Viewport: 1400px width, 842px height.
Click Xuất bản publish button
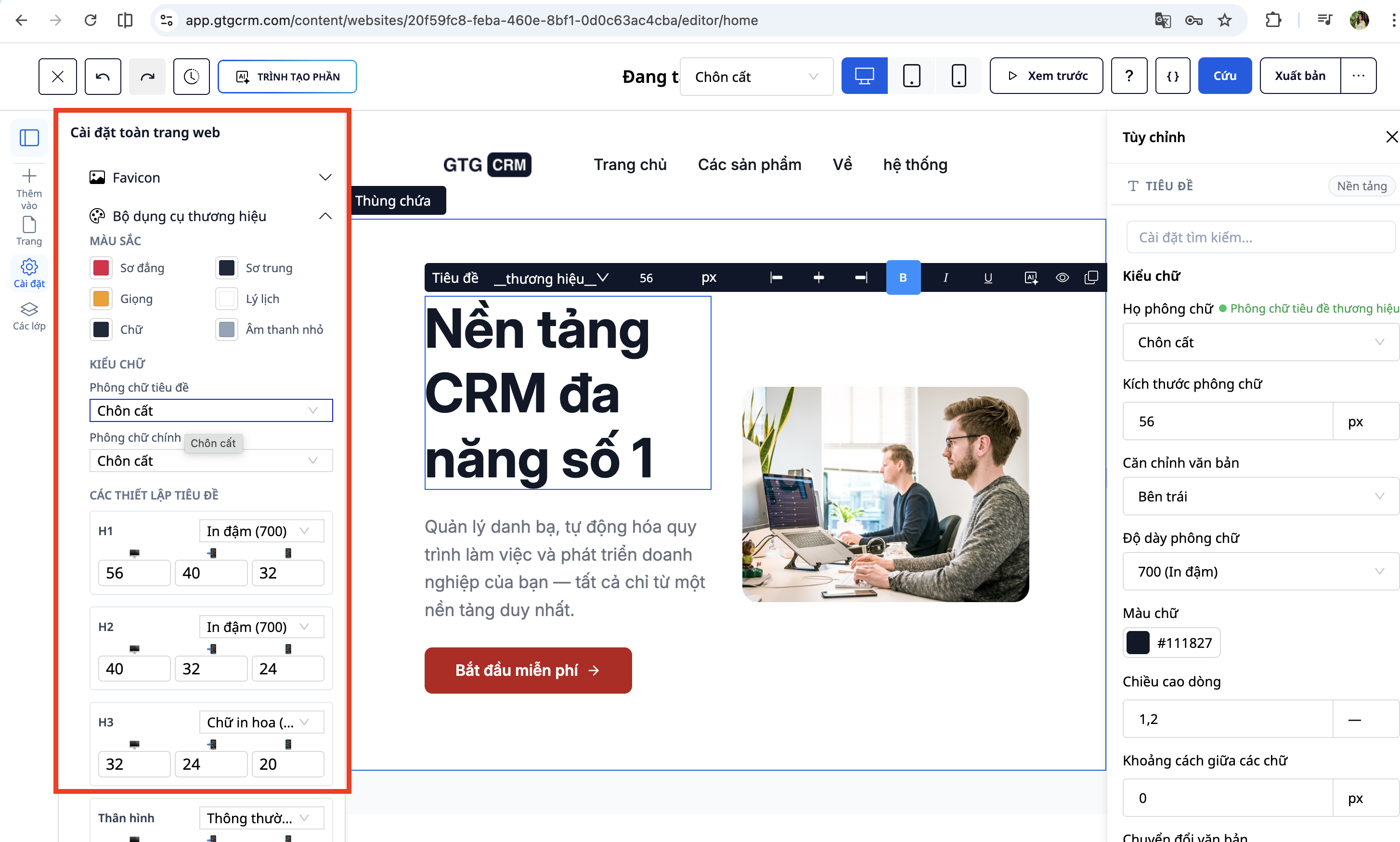(1300, 76)
